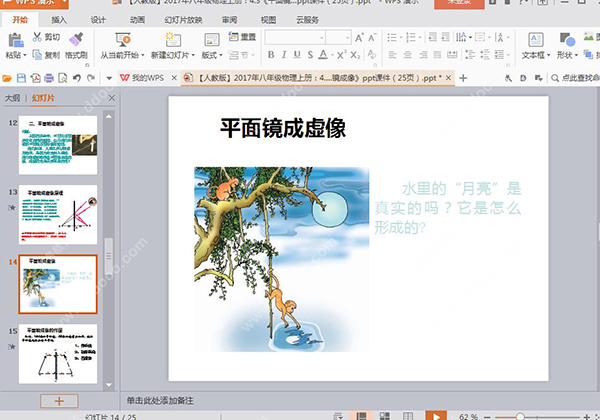600x420 pixels.
Task: Expand the 从当前开始 dropdown arrow
Action: tap(143, 55)
